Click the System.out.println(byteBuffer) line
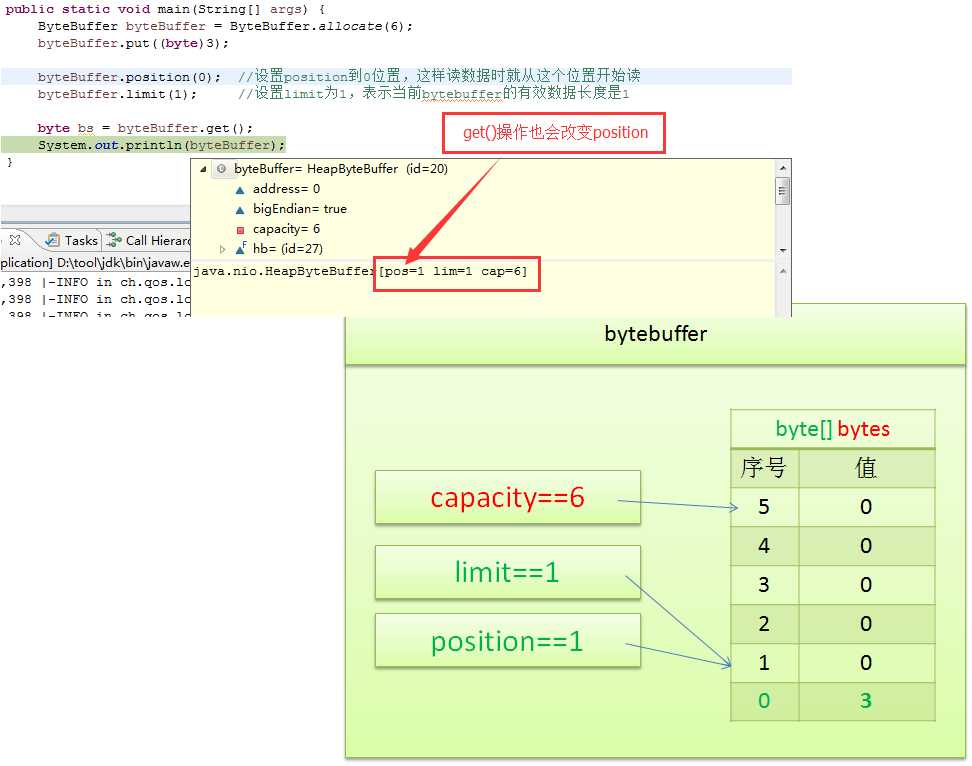Screen dimensions: 972x766 (x=161, y=145)
